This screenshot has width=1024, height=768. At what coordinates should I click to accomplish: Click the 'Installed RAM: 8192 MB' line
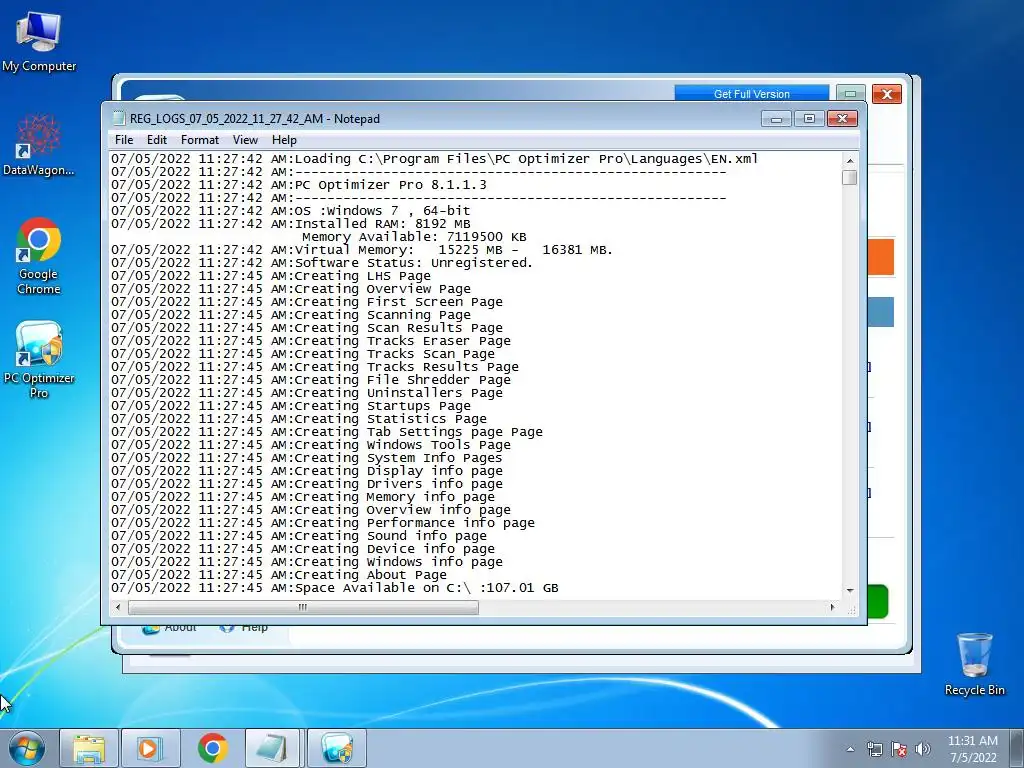tap(291, 224)
